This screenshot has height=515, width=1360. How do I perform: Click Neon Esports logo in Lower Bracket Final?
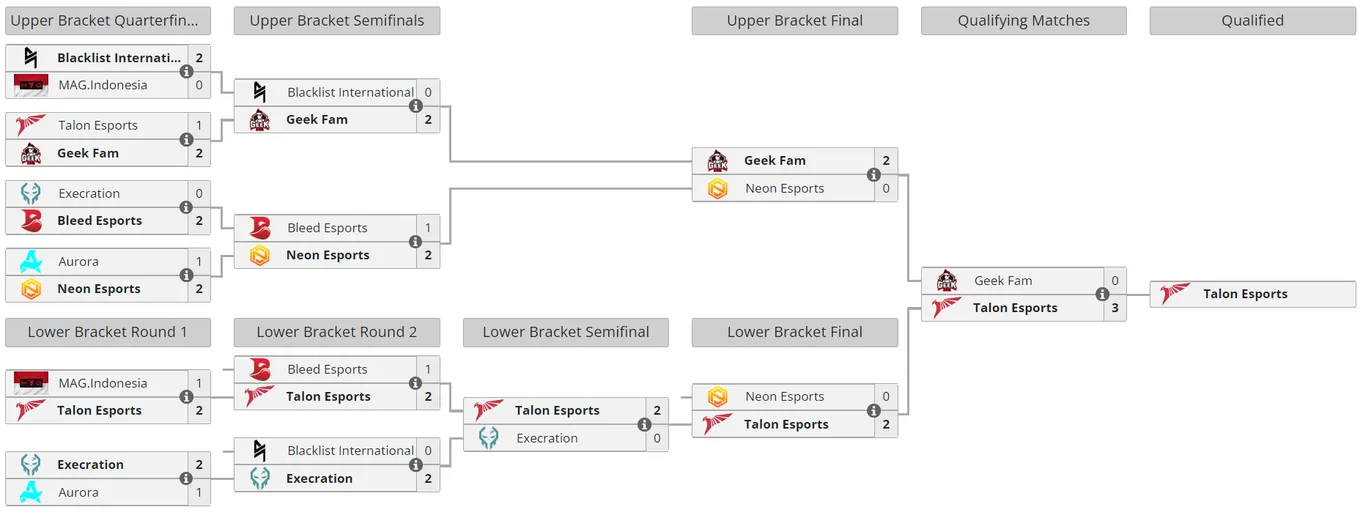[x=717, y=397]
